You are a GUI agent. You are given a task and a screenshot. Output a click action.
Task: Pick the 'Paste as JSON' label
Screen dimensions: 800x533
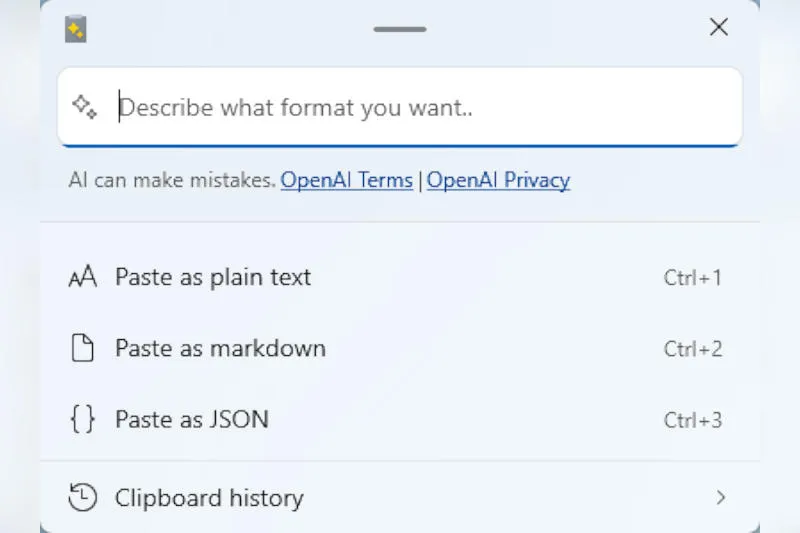[x=192, y=419]
